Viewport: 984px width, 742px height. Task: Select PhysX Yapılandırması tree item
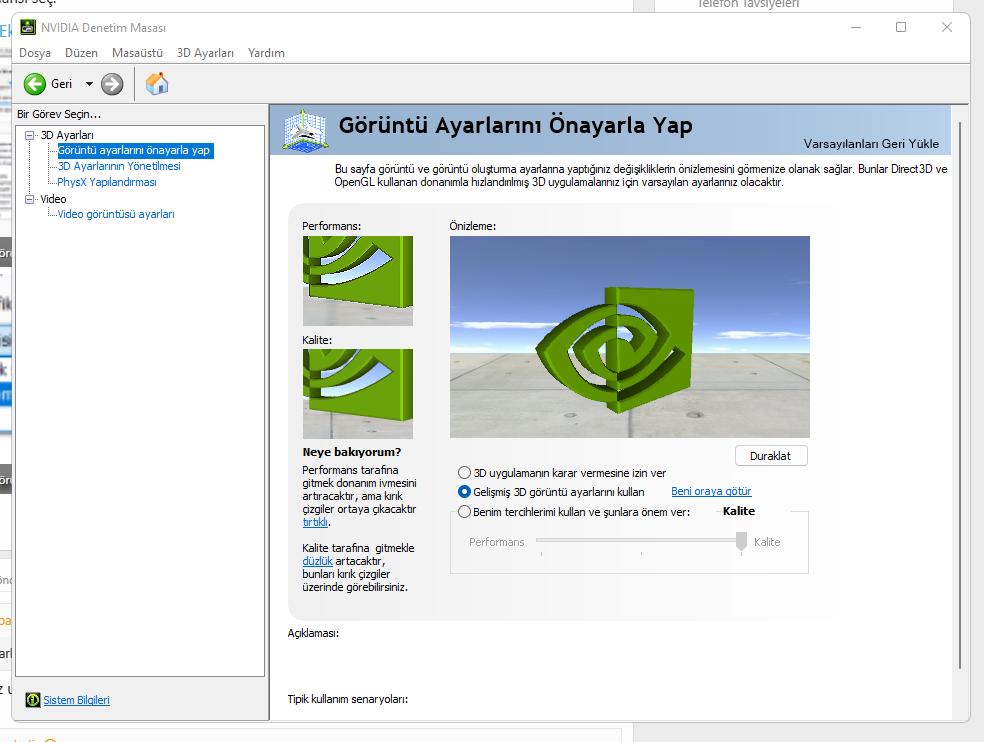pyautogui.click(x=107, y=182)
